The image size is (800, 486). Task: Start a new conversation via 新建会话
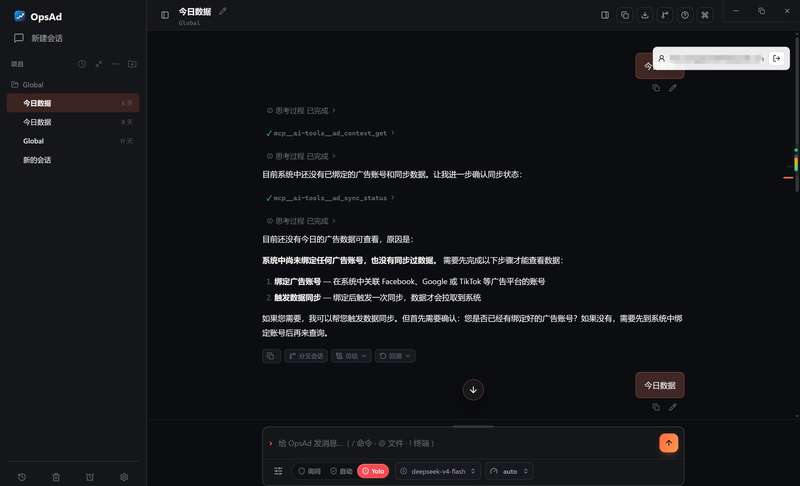click(x=39, y=38)
